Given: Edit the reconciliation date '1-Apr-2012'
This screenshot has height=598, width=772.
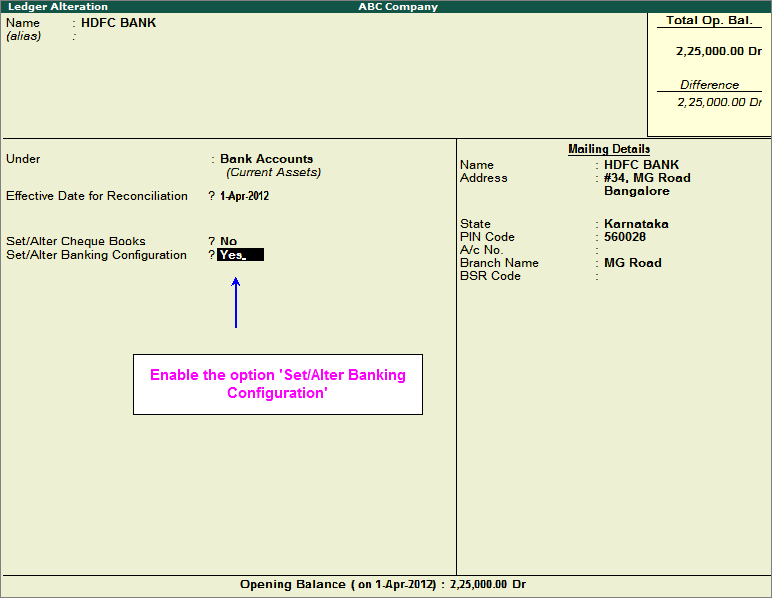Looking at the screenshot, I should pos(245,196).
